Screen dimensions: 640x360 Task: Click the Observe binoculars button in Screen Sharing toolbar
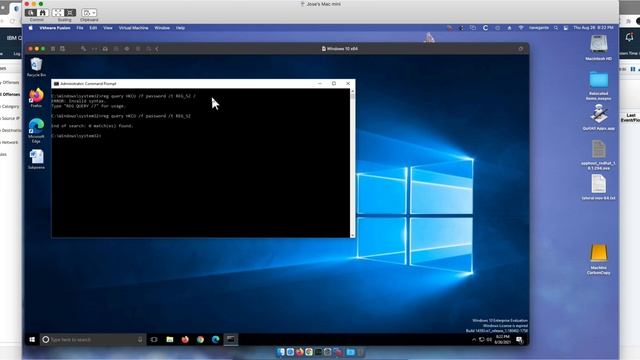[42, 13]
